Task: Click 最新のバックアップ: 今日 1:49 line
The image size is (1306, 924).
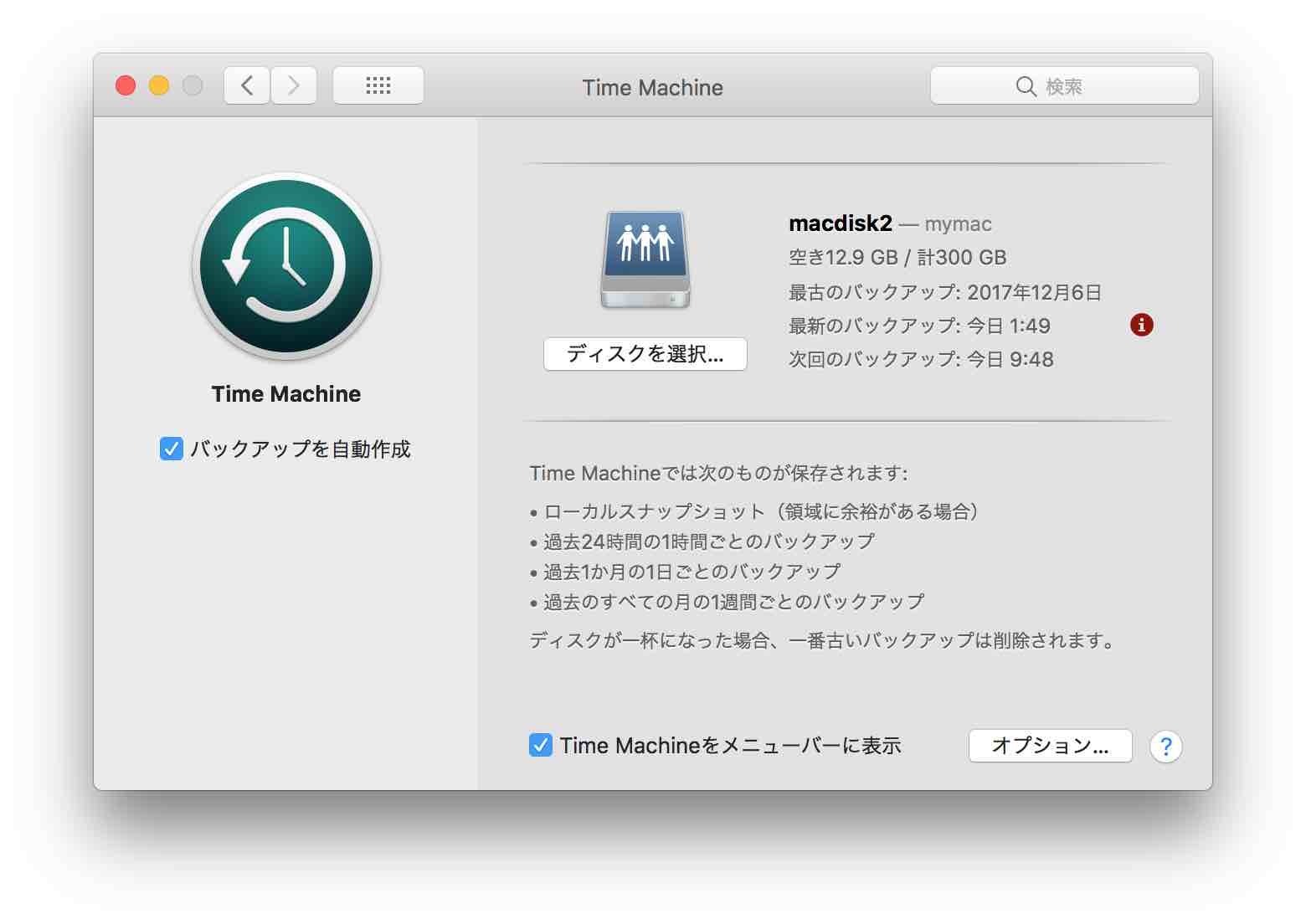Action: (919, 326)
